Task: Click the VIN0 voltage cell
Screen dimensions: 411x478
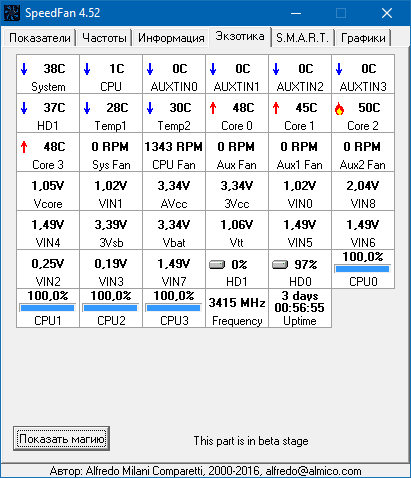Action: pyautogui.click(x=300, y=191)
